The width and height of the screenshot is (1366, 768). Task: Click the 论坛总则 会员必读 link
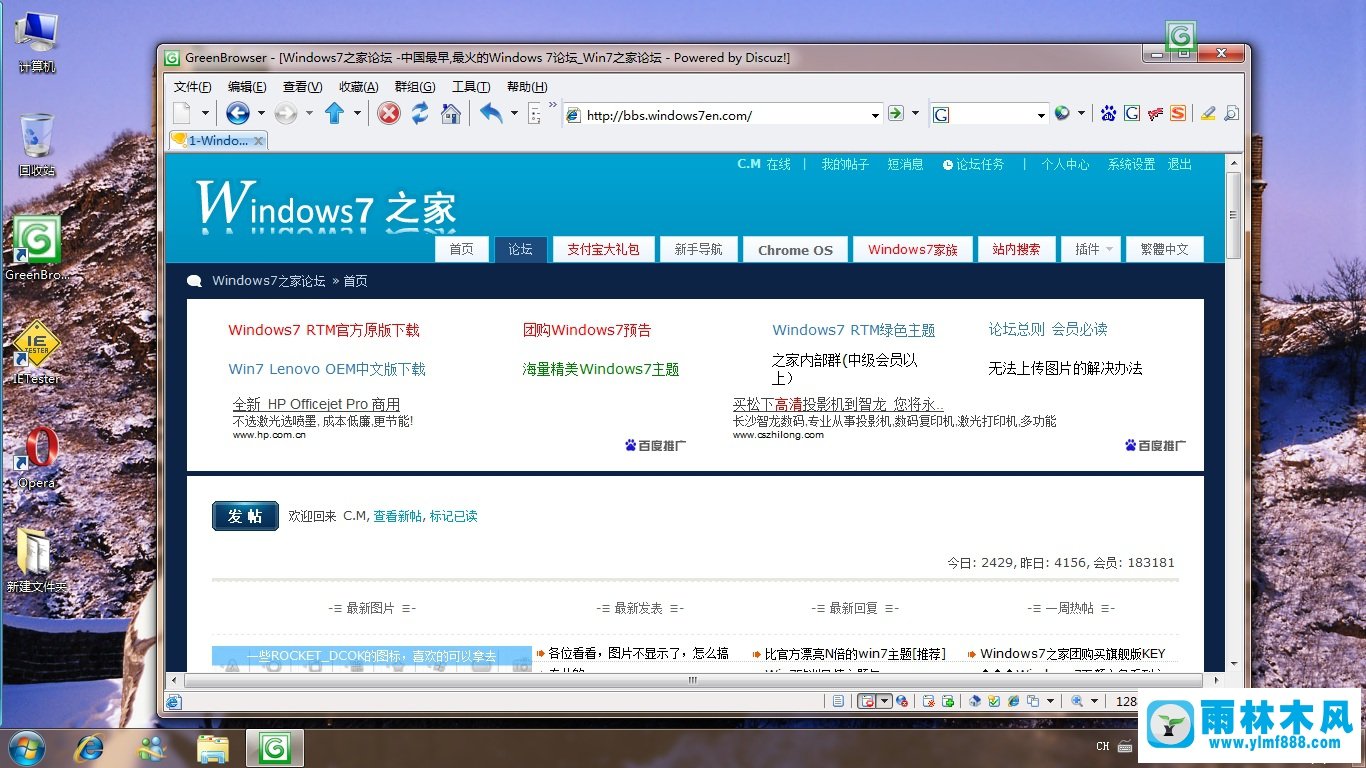click(1048, 329)
